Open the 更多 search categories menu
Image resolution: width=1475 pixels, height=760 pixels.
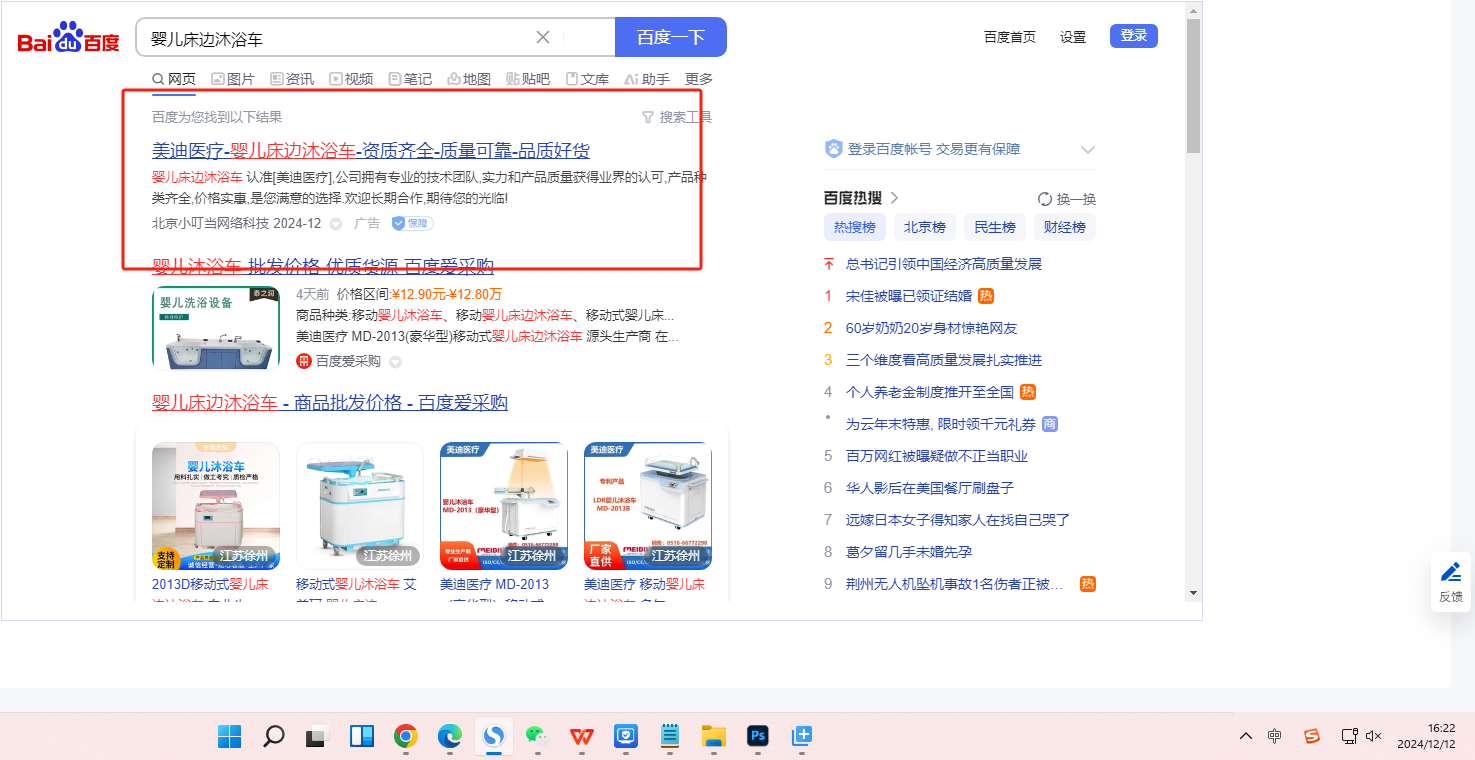pyautogui.click(x=699, y=79)
